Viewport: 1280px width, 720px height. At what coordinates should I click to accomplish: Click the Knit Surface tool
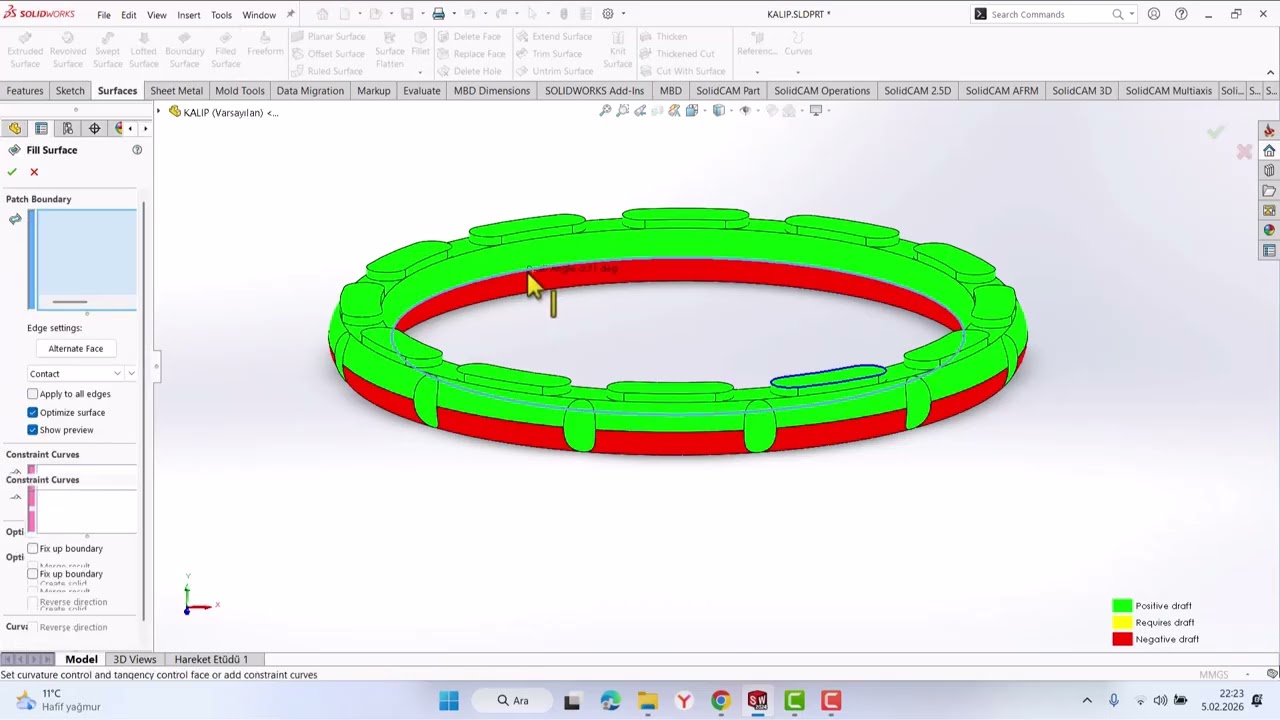(x=617, y=51)
